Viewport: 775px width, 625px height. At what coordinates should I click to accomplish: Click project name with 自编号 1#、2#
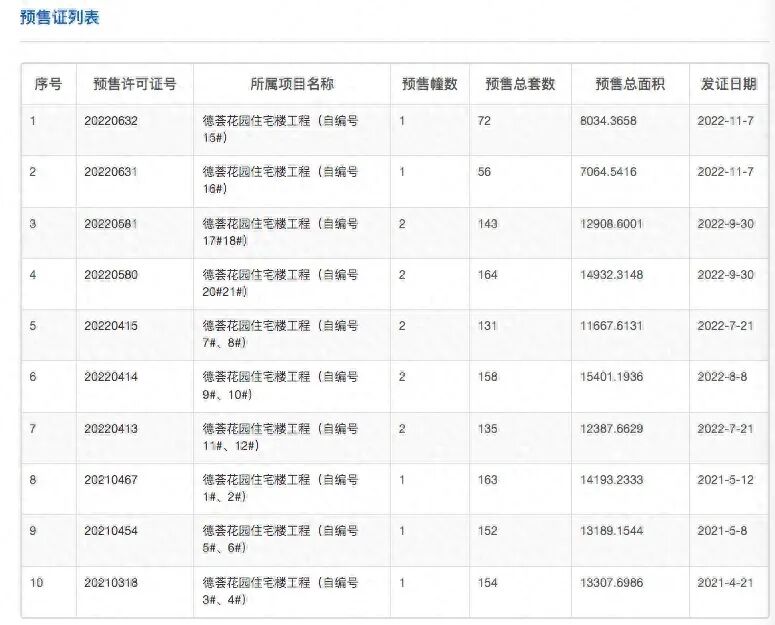tap(280, 488)
